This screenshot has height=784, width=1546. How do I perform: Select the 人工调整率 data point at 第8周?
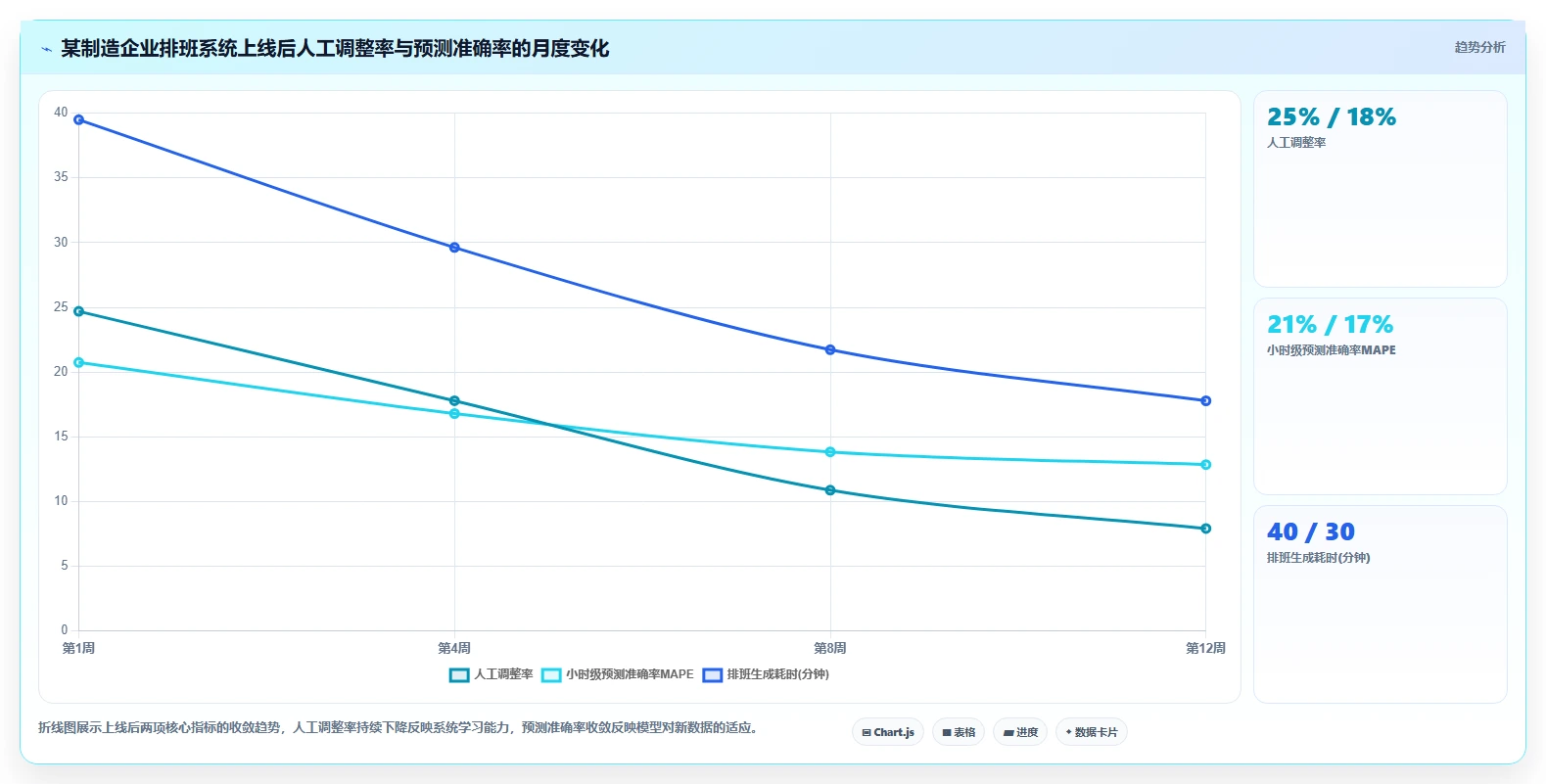(x=830, y=490)
